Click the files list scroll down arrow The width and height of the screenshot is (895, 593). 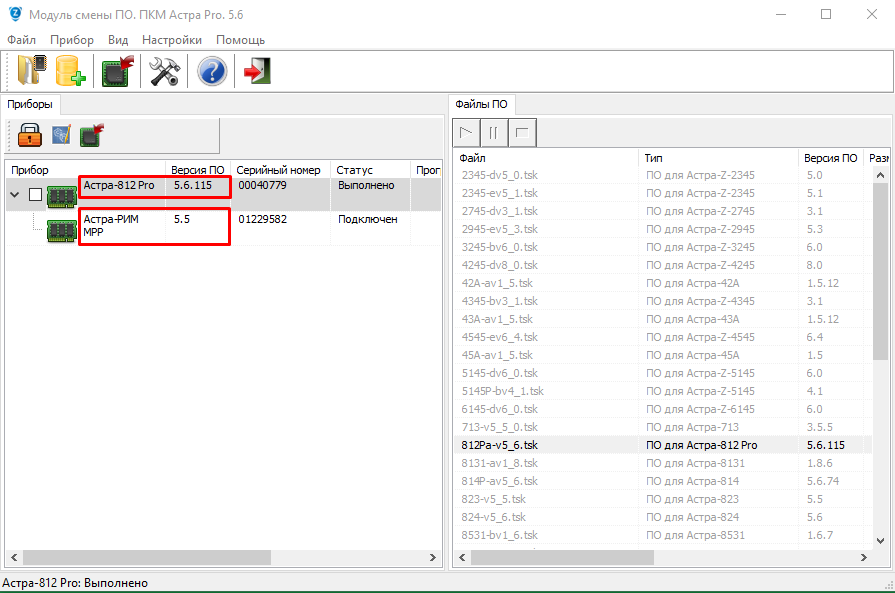pyautogui.click(x=880, y=540)
